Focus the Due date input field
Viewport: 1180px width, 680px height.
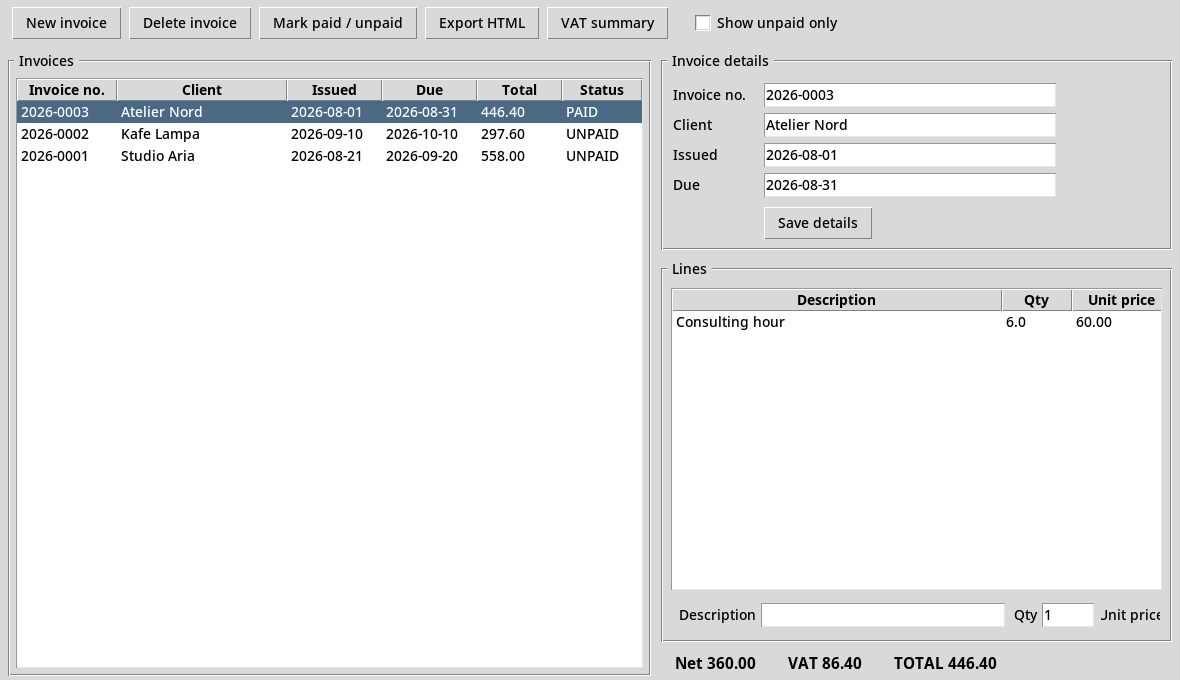point(909,185)
